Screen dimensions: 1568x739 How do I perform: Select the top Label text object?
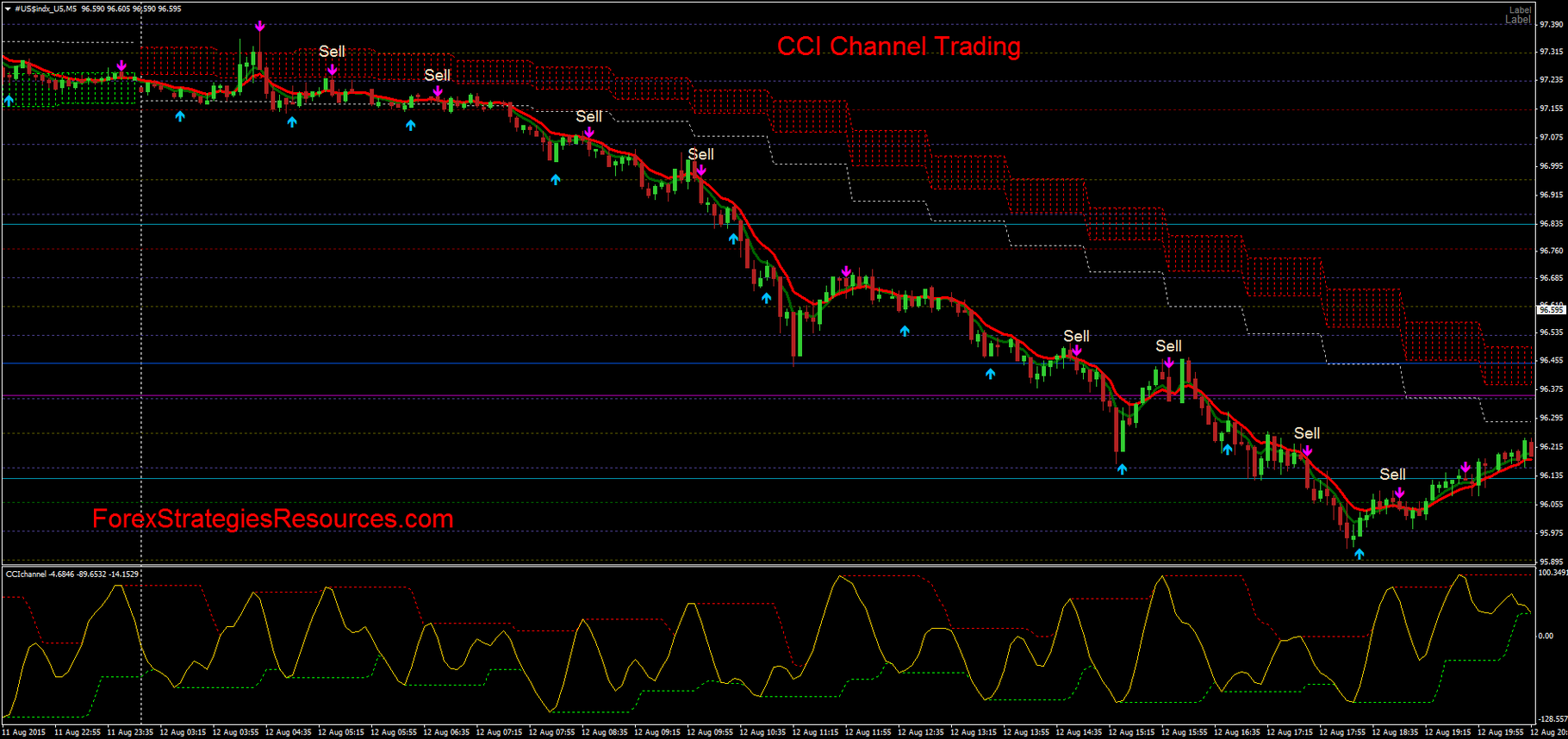[1521, 9]
